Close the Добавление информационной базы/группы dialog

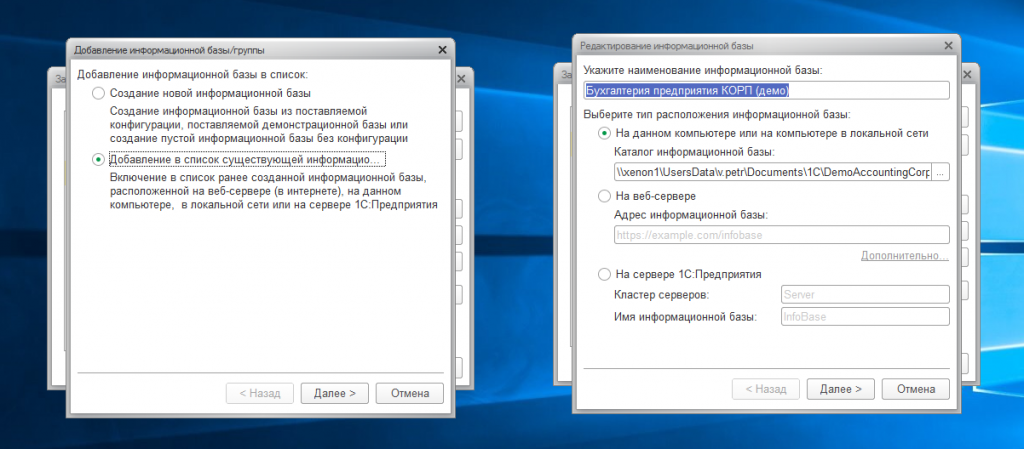[x=442, y=50]
